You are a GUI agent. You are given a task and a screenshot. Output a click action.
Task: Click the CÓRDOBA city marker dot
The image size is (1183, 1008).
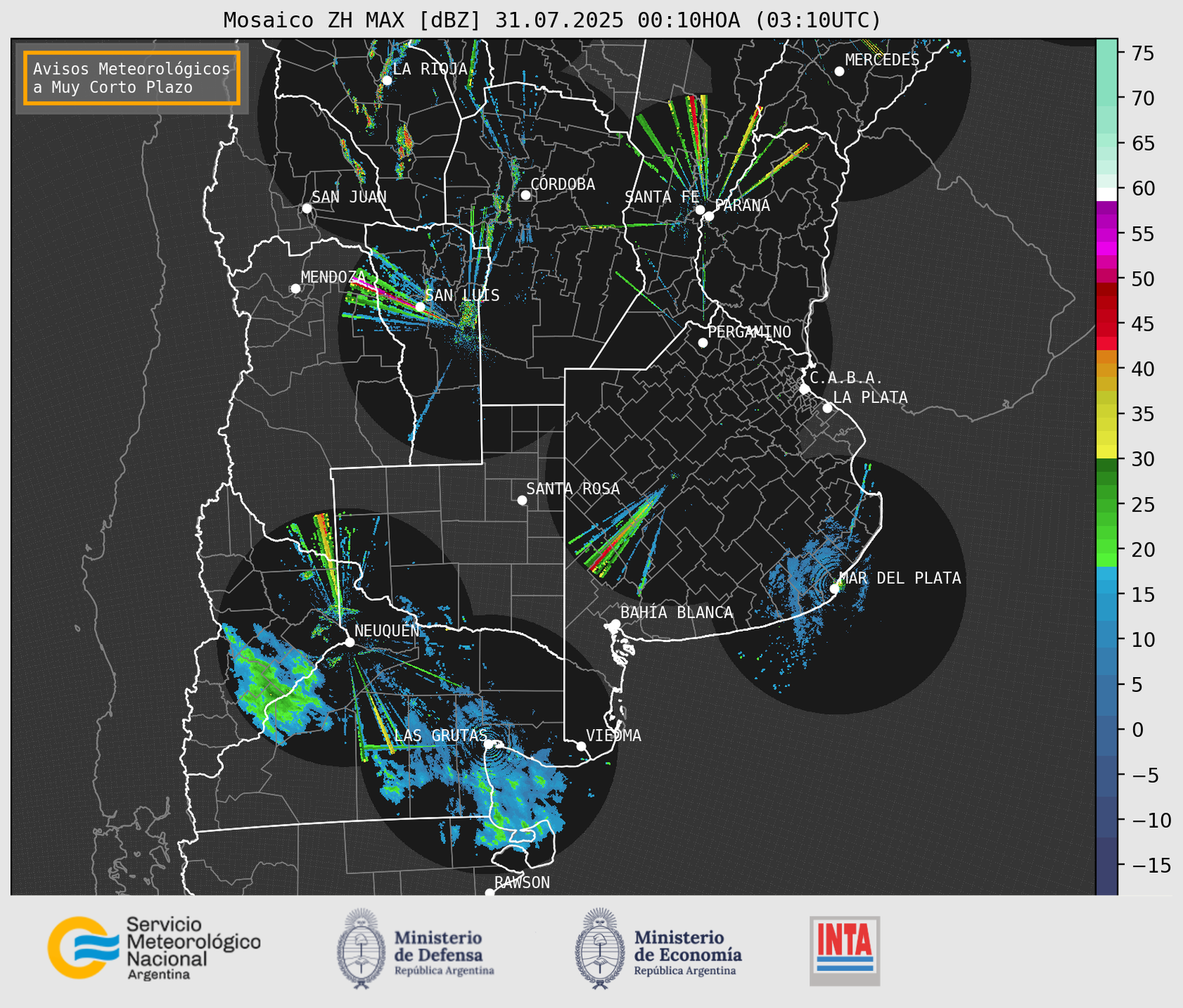click(x=525, y=195)
